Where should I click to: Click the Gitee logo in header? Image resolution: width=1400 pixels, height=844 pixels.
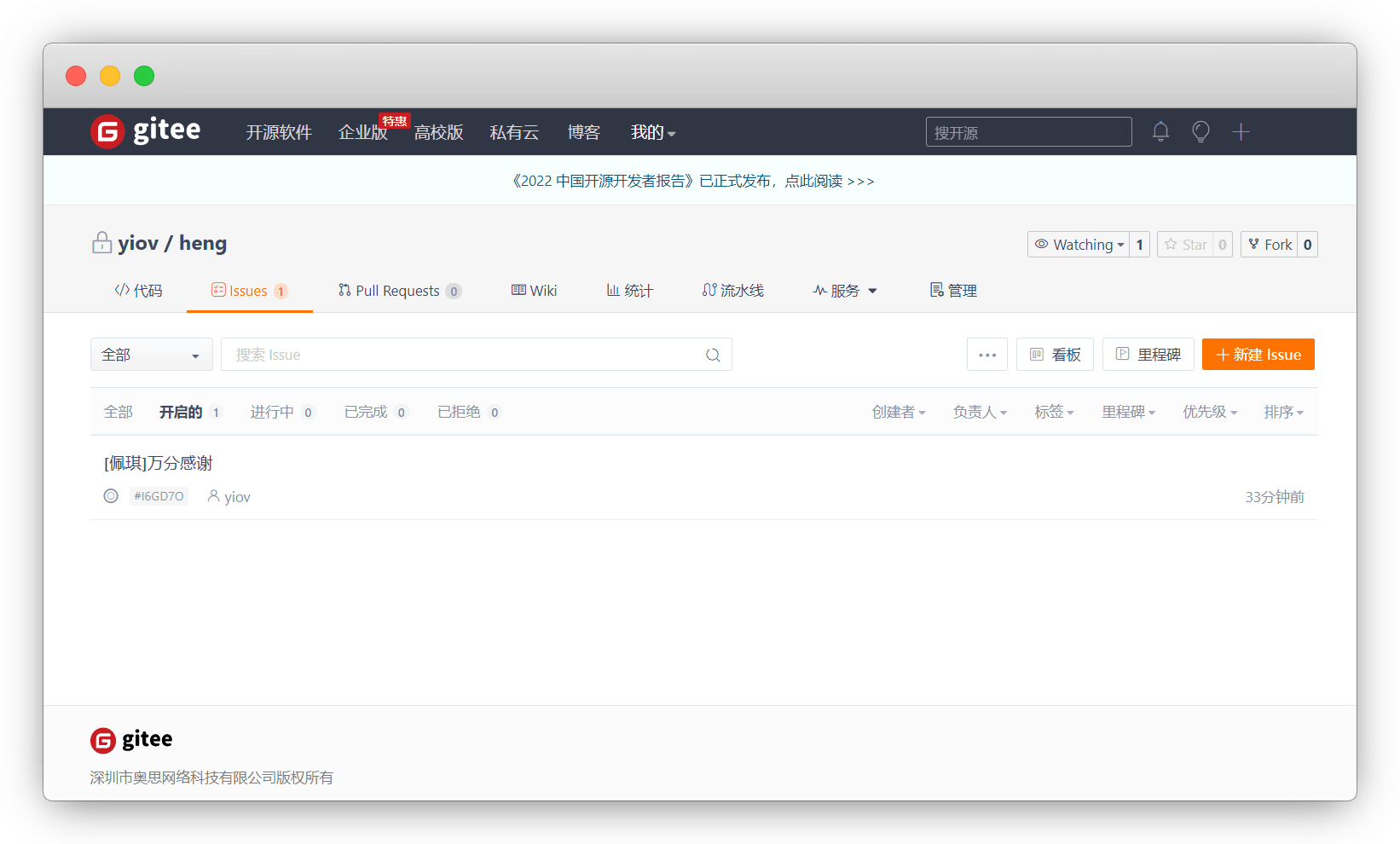[x=146, y=131]
